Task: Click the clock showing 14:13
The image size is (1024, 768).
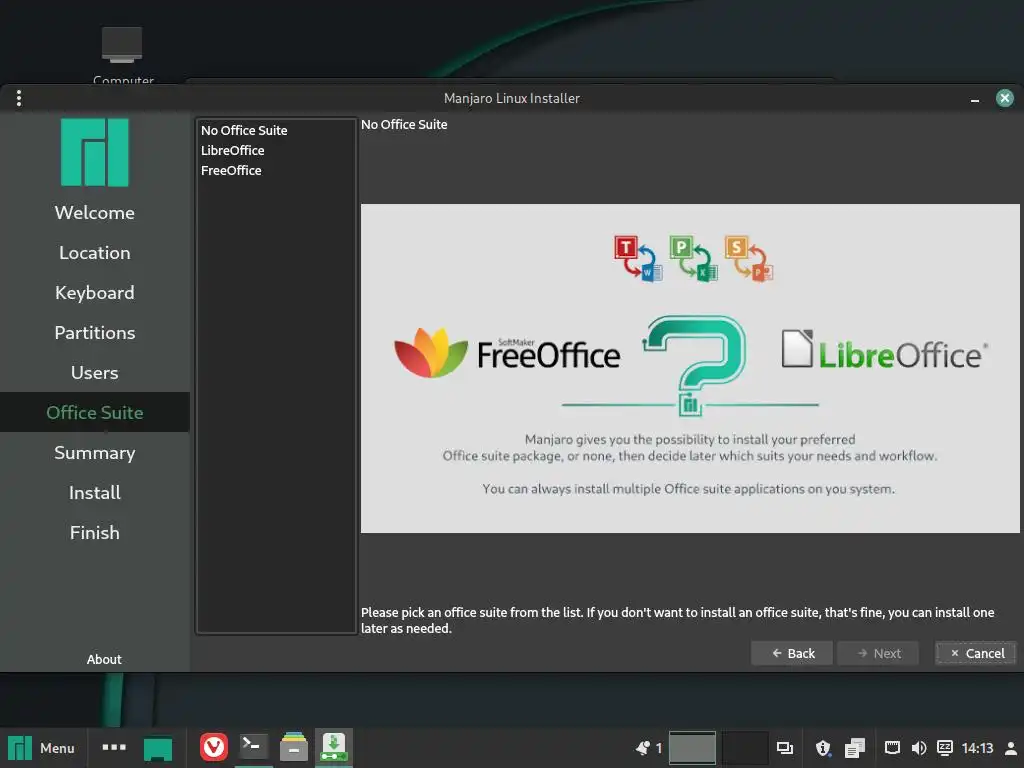Action: [x=977, y=748]
